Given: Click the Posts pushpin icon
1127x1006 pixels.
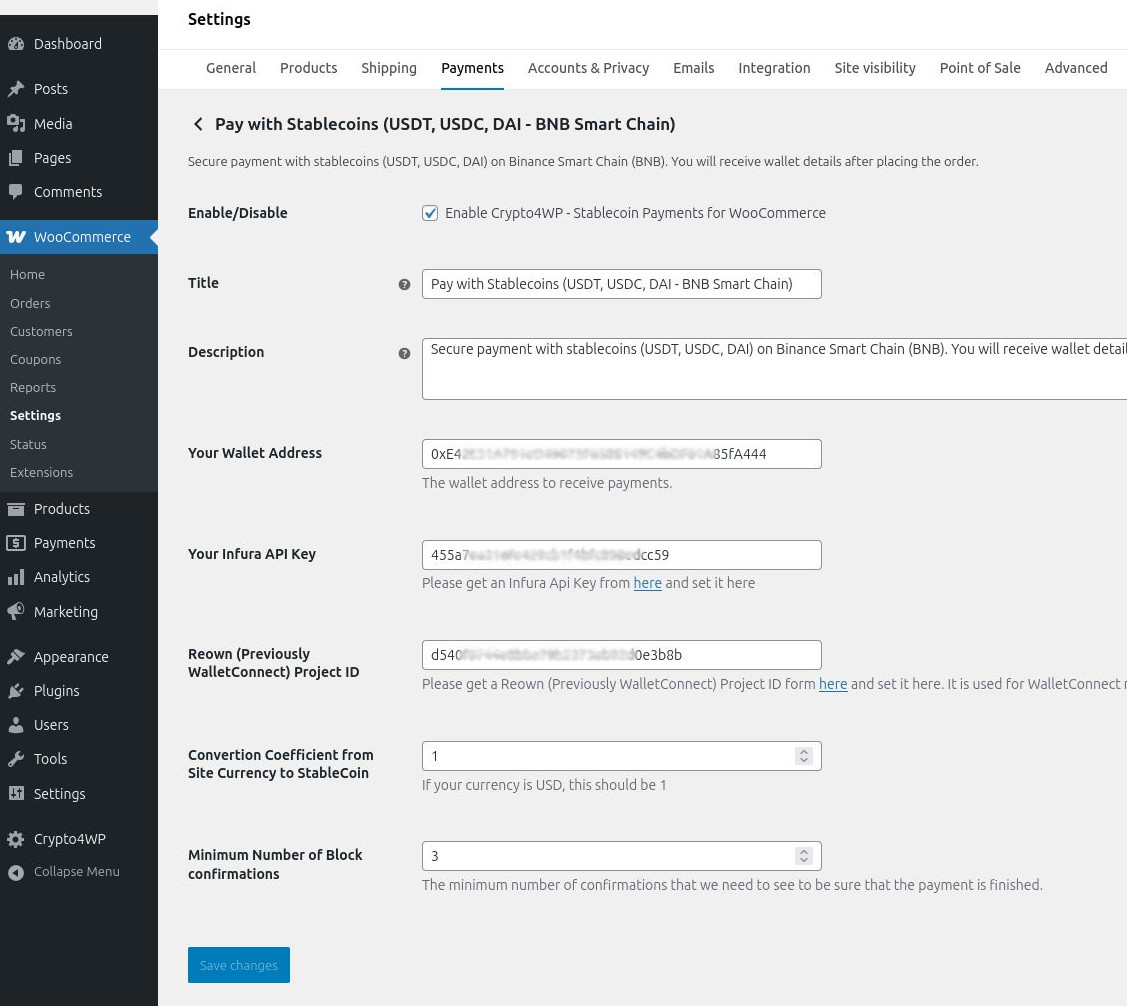Looking at the screenshot, I should [16, 89].
